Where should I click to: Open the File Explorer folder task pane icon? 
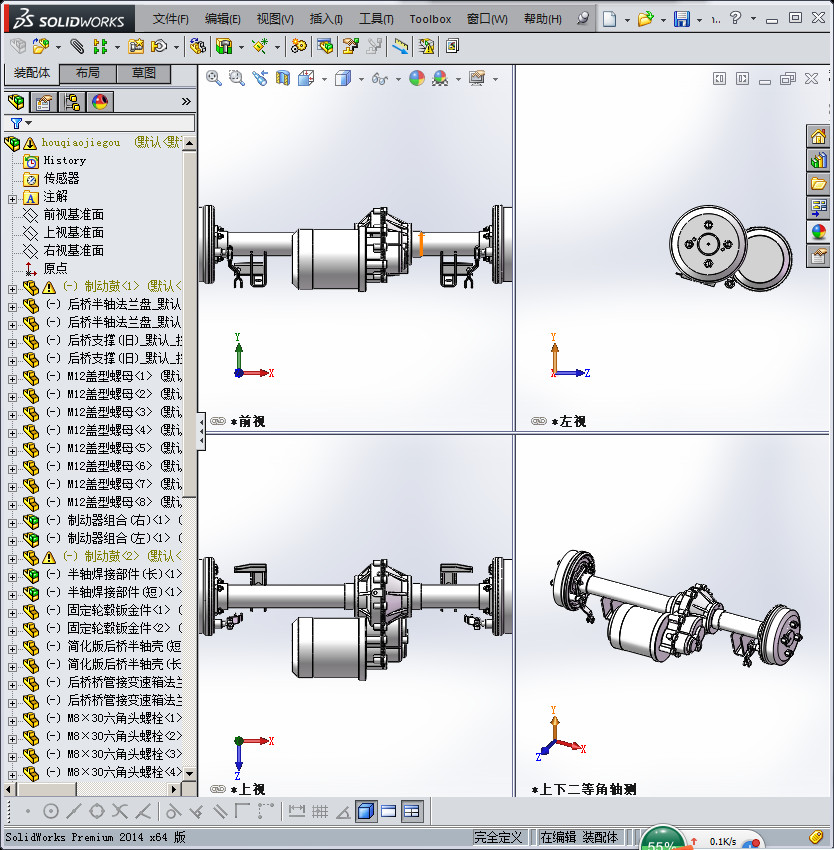818,184
